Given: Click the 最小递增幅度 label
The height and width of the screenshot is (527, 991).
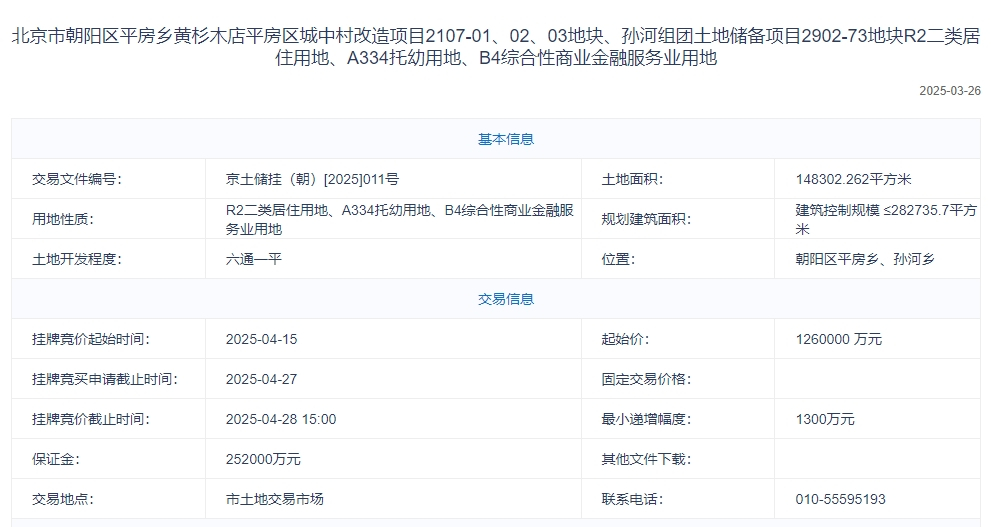Looking at the screenshot, I should coord(646,419).
